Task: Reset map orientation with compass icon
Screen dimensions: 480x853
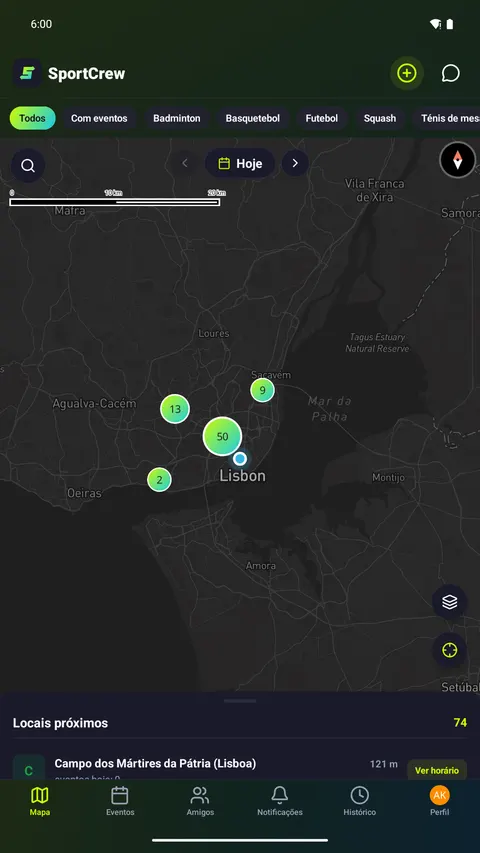Action: click(457, 160)
